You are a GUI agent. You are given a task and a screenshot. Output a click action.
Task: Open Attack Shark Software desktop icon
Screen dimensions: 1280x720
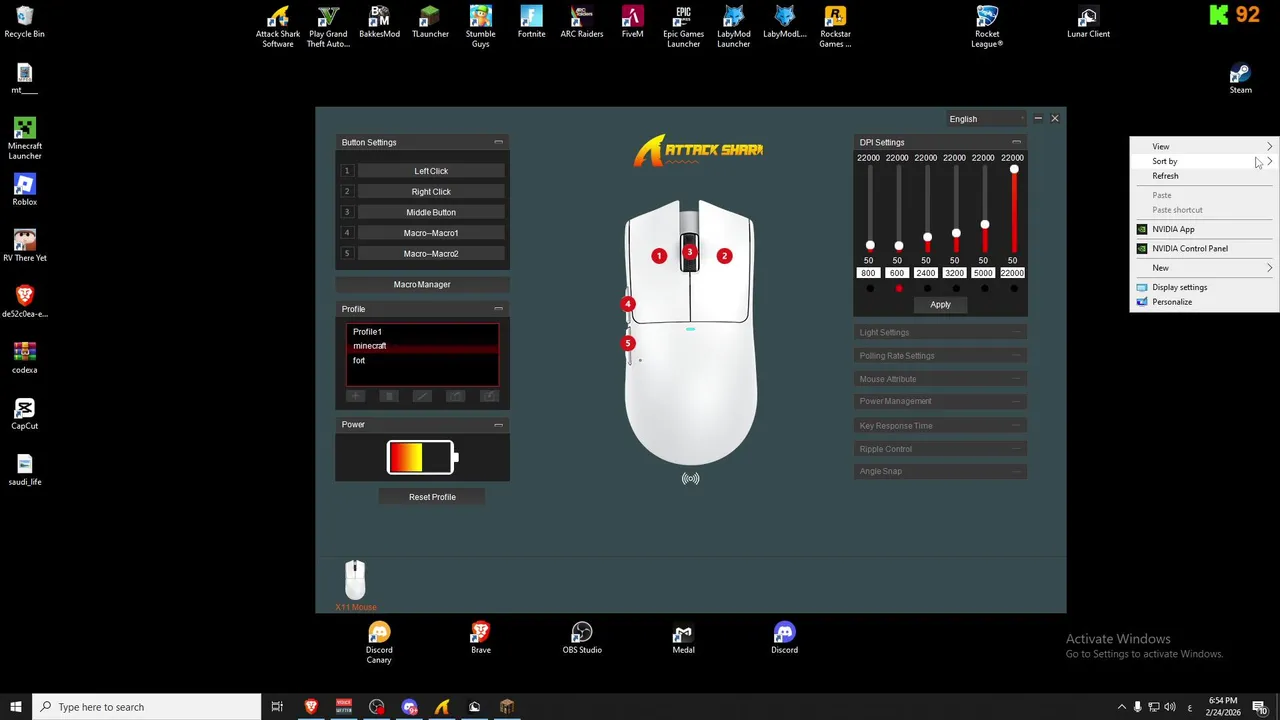coord(278,27)
